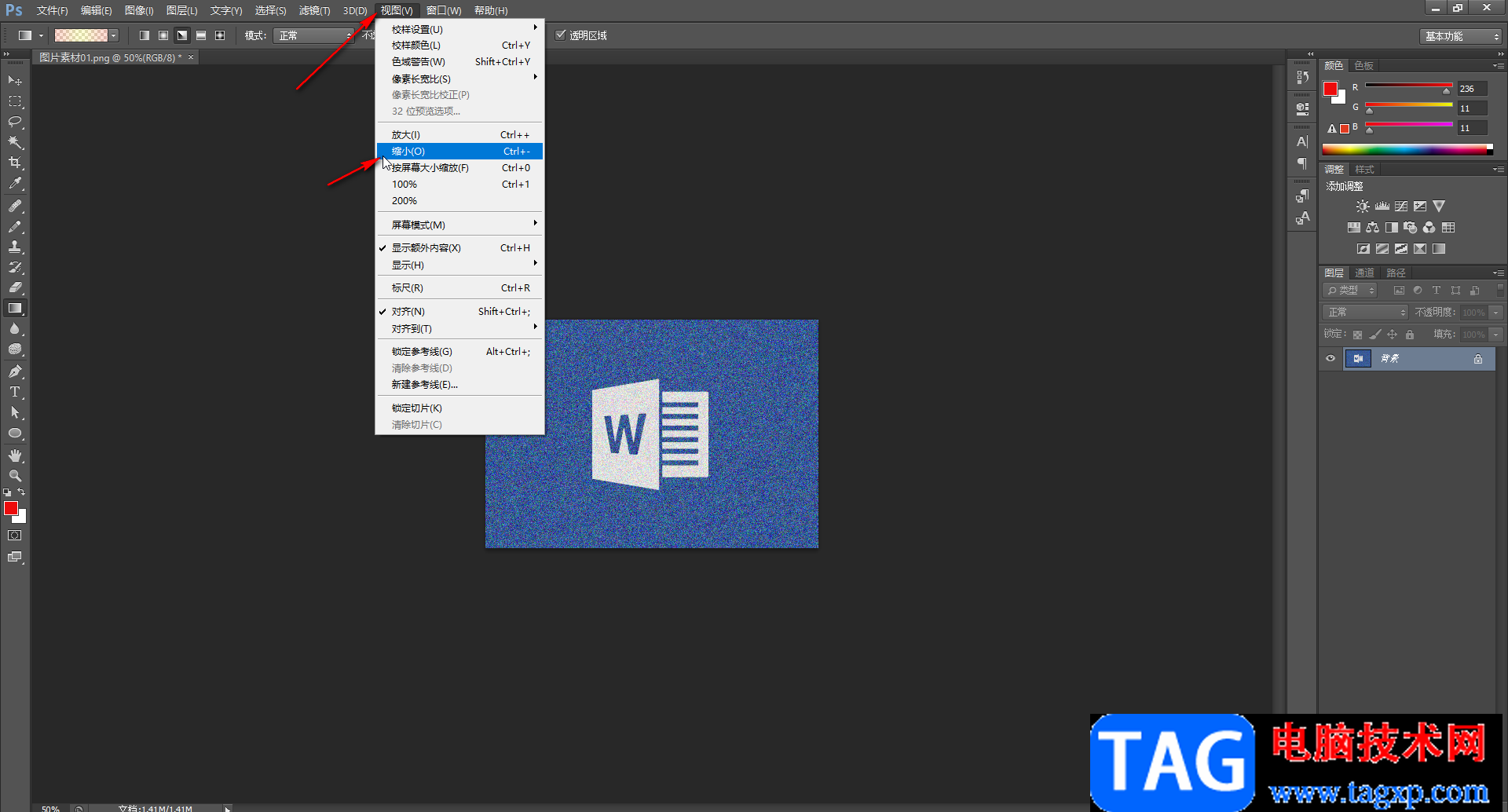Select the Crop tool
This screenshot has height=812, width=1508.
(15, 163)
